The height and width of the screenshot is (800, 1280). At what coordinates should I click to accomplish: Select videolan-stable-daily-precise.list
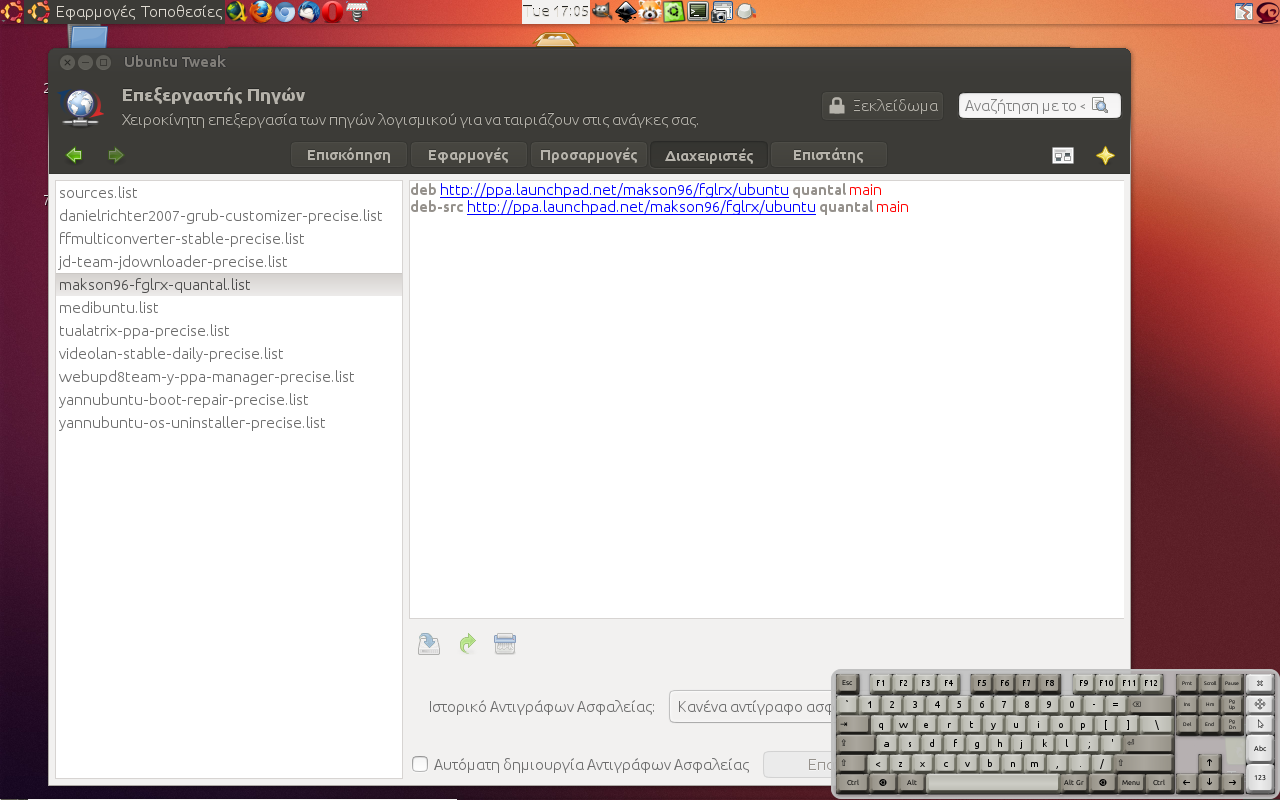229,354
